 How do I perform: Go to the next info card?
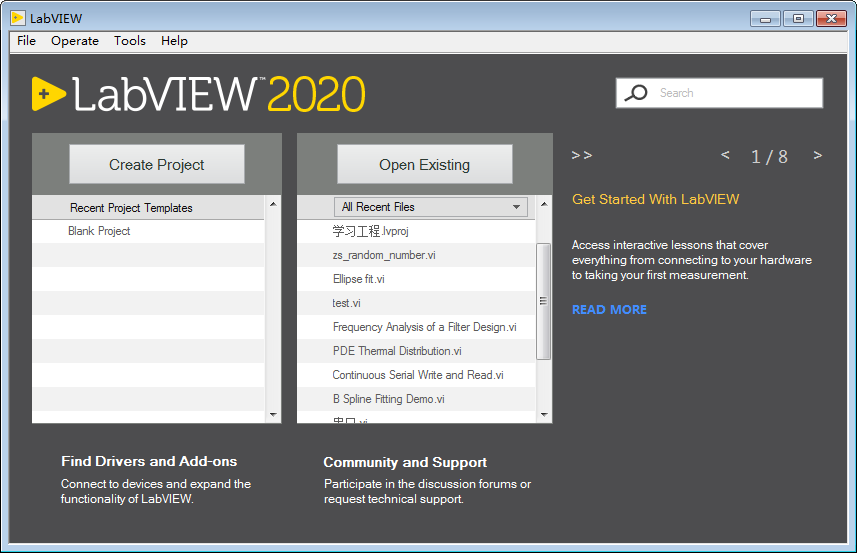pos(818,156)
